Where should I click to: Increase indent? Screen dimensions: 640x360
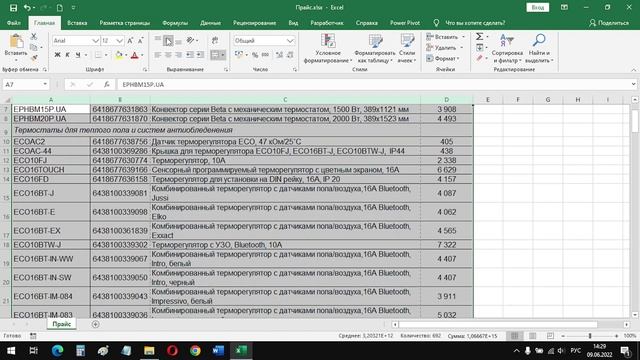(x=200, y=55)
